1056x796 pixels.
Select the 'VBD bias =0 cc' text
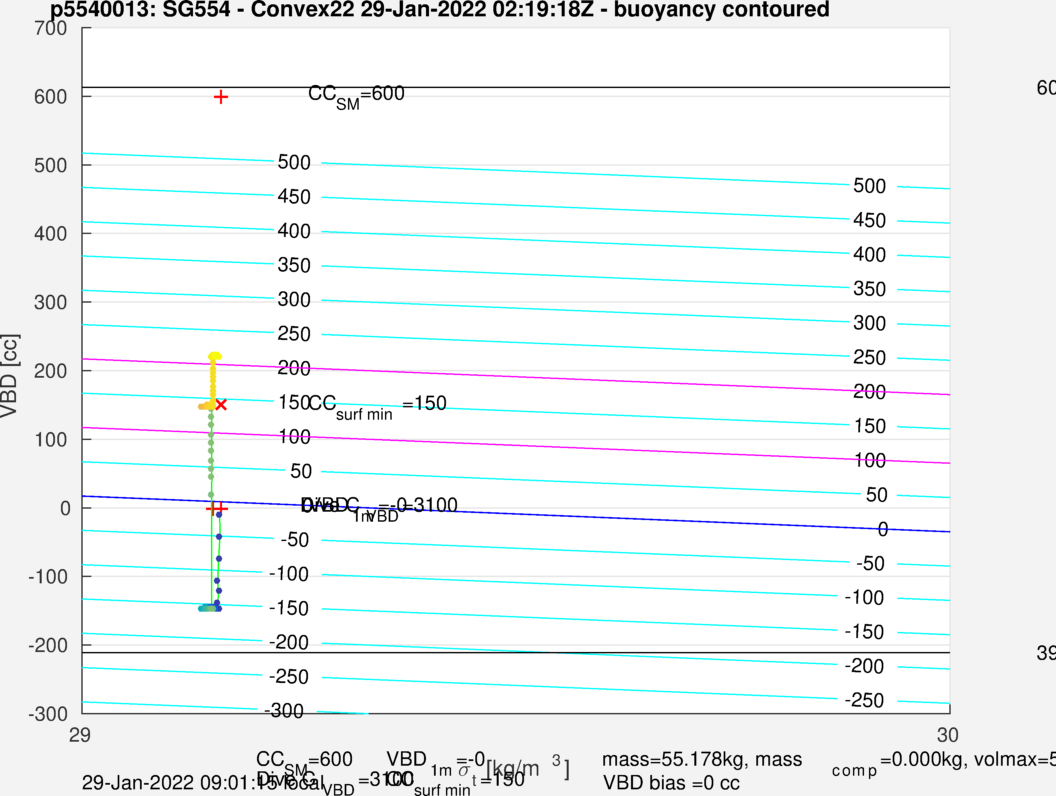pyautogui.click(x=671, y=783)
